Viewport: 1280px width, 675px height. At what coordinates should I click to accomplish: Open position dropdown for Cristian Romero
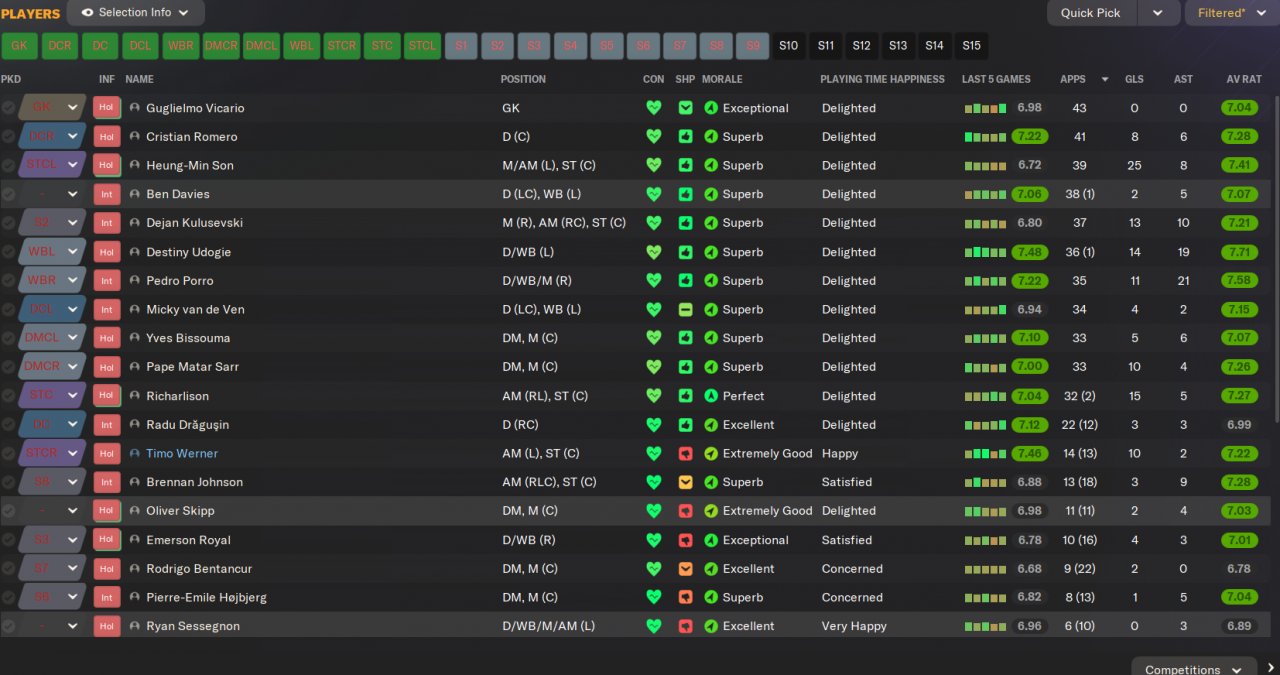pos(73,137)
